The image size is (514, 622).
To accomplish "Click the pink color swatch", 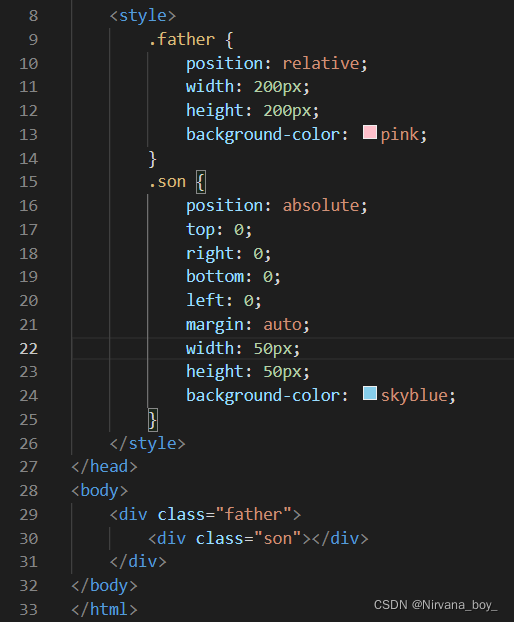I will tap(370, 132).
